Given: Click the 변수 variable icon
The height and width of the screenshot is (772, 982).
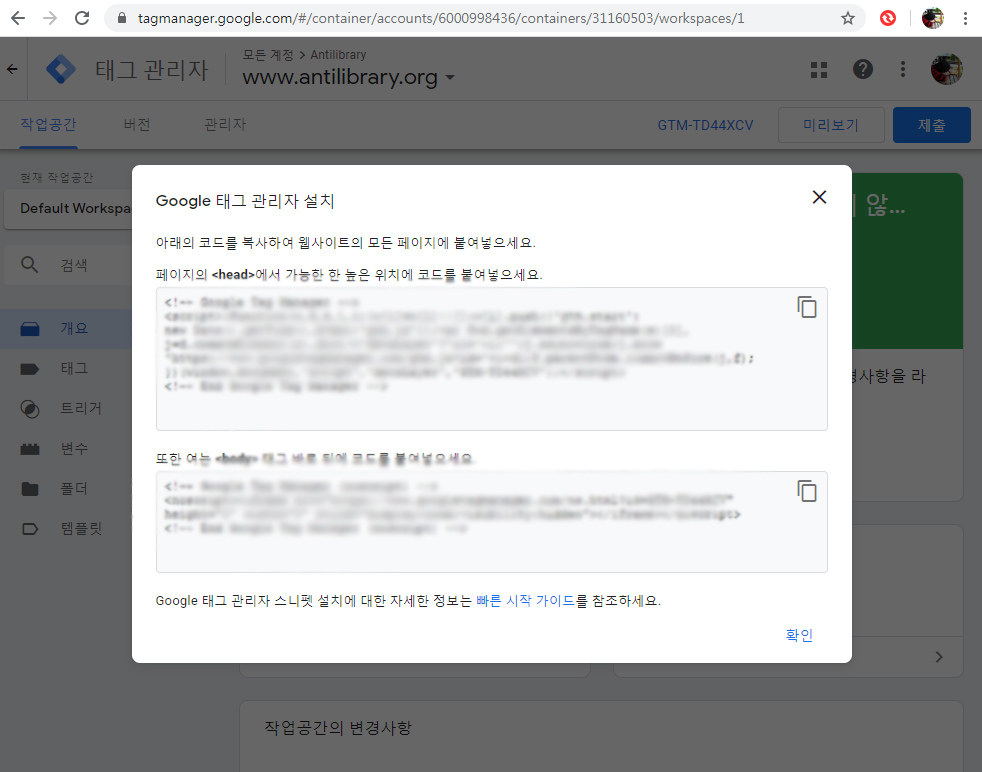Looking at the screenshot, I should [29, 449].
